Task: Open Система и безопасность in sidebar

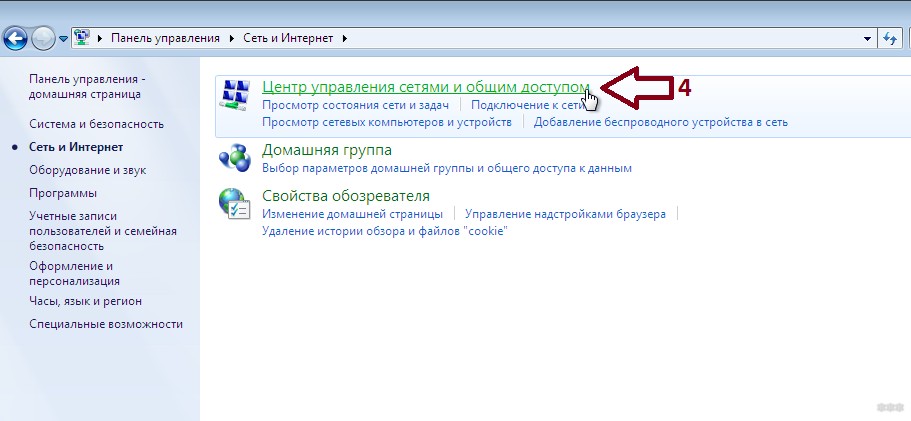Action: [96, 124]
